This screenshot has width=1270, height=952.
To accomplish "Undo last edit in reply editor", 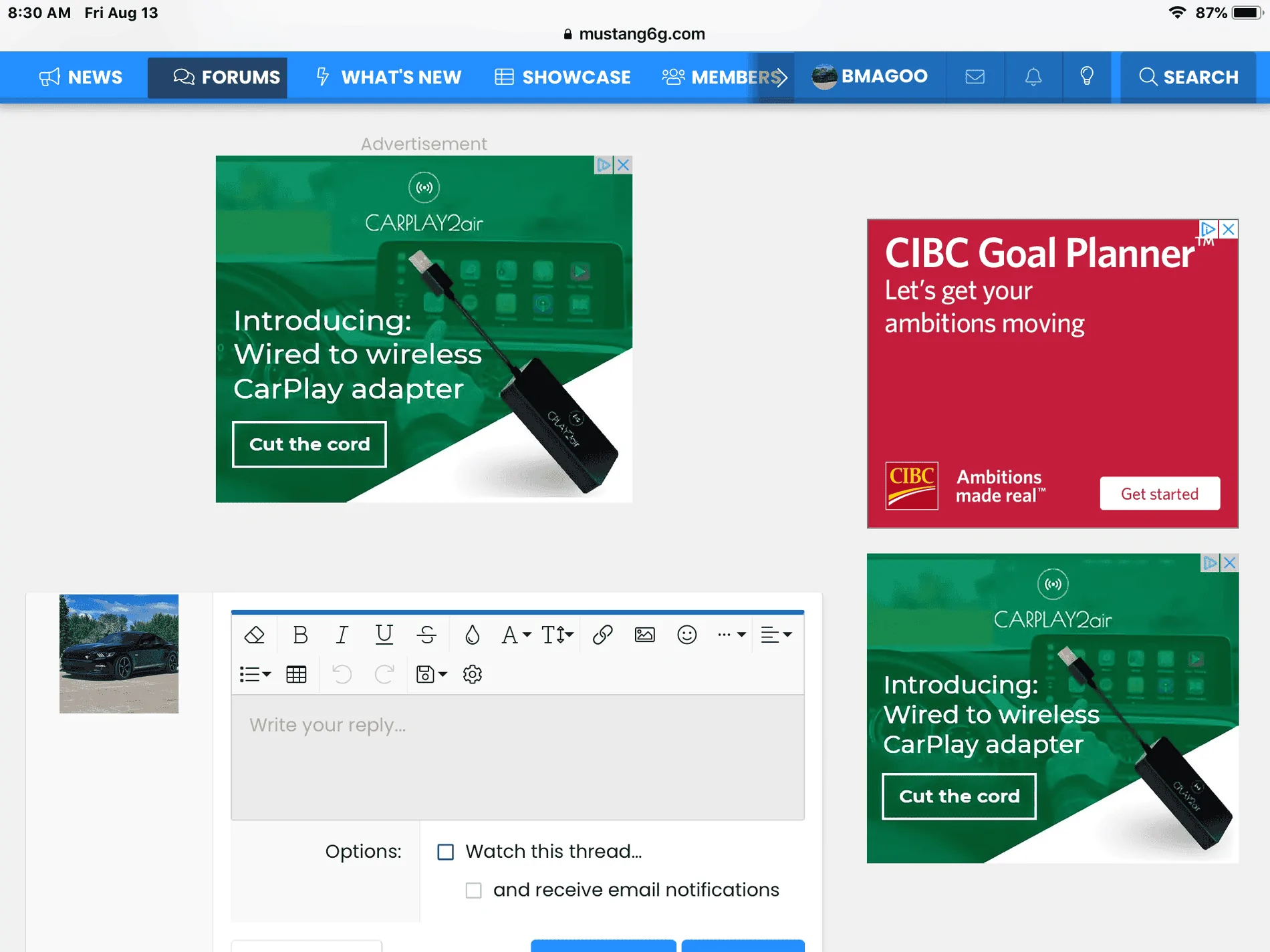I will (x=342, y=675).
